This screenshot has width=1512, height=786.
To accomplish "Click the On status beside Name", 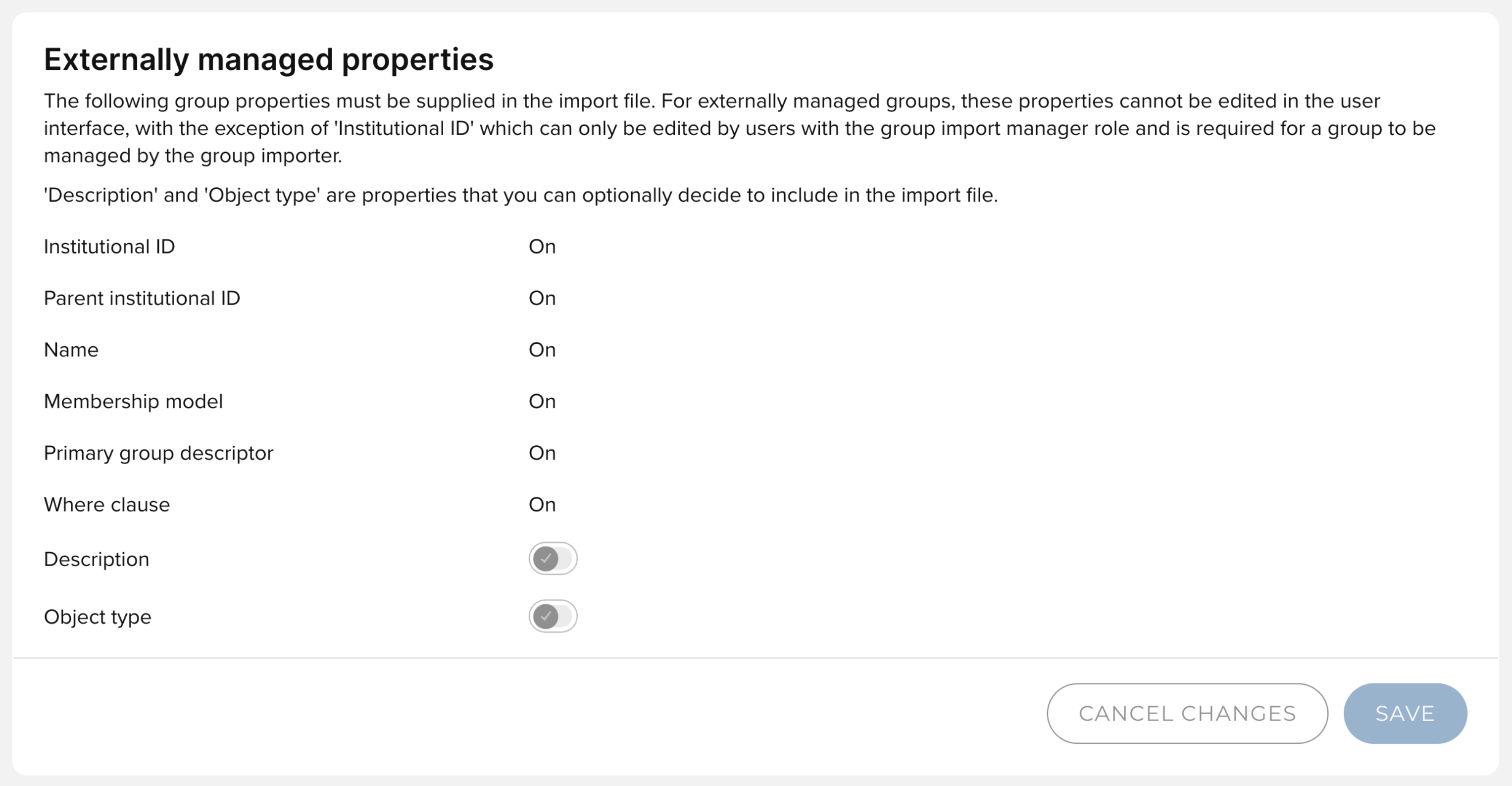I will pos(542,350).
